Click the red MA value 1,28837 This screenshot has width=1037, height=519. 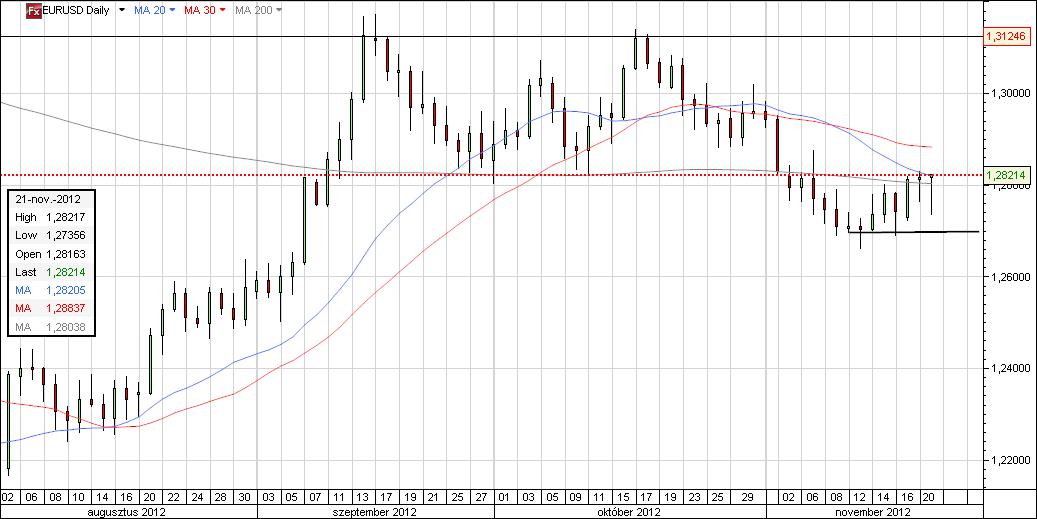(65, 309)
